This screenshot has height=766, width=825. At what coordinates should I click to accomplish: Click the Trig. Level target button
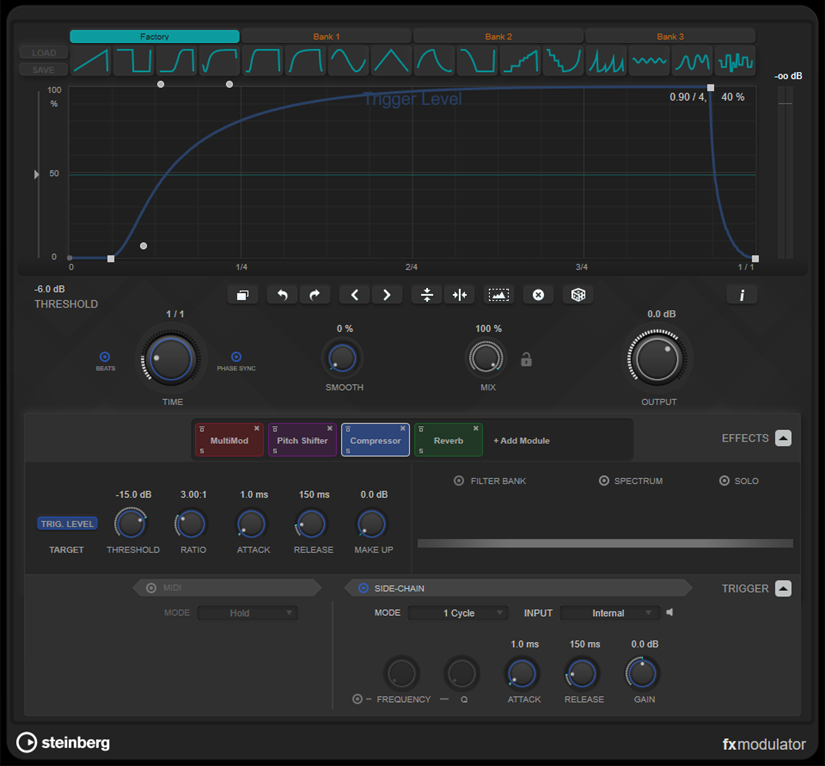67,523
